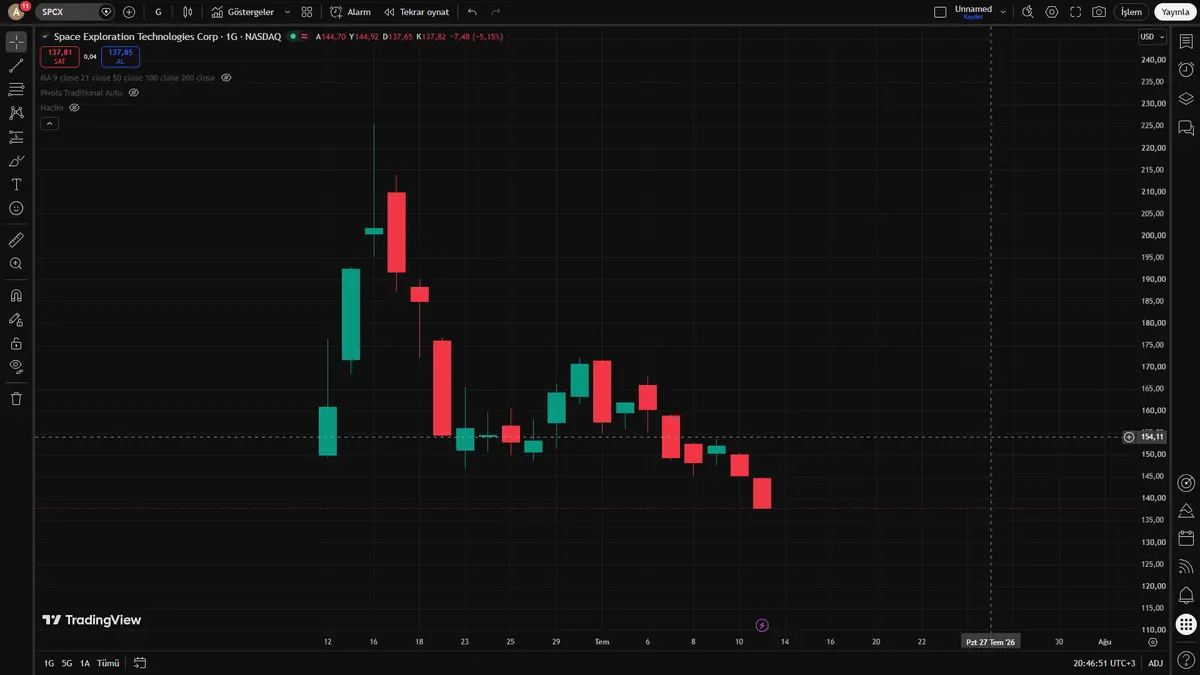1200x675 pixels.
Task: Open the news feed icon
Action: click(1186, 567)
